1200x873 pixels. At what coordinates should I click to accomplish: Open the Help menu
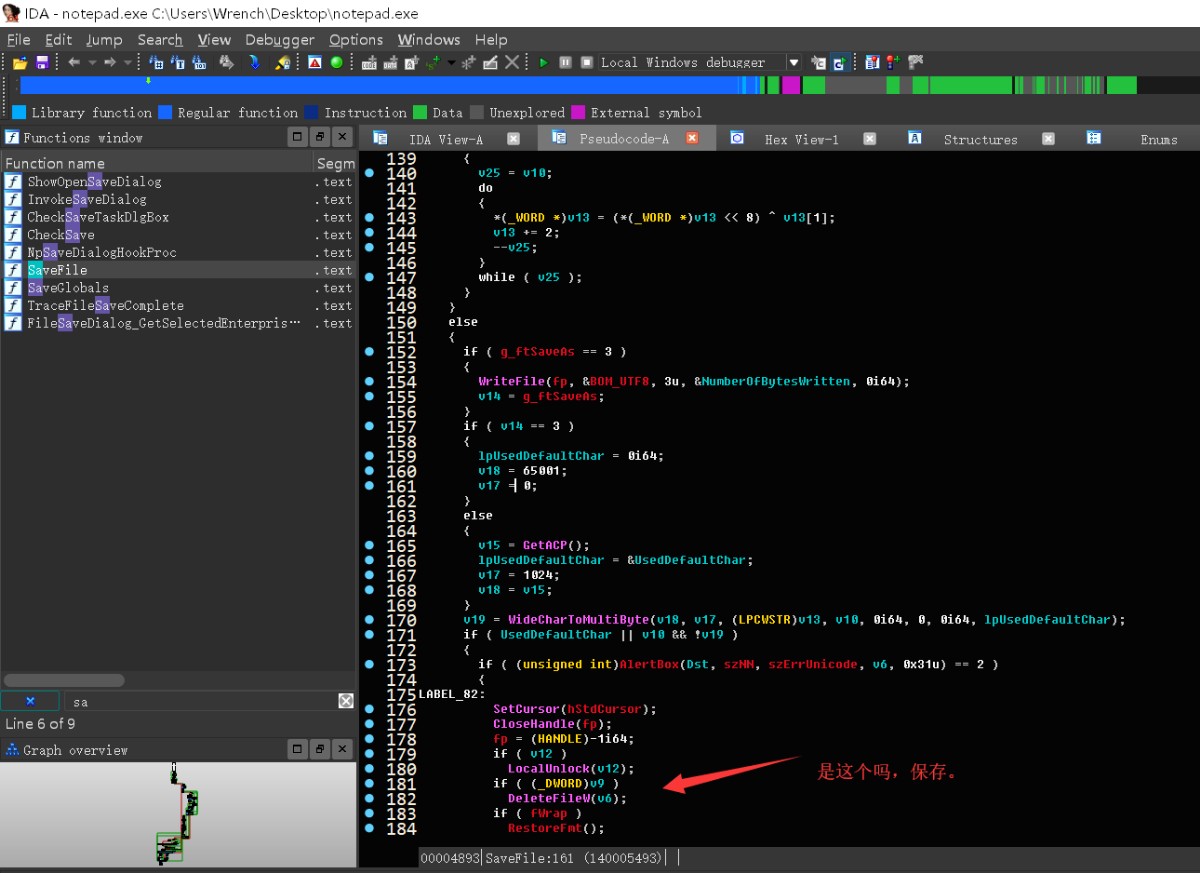point(491,40)
